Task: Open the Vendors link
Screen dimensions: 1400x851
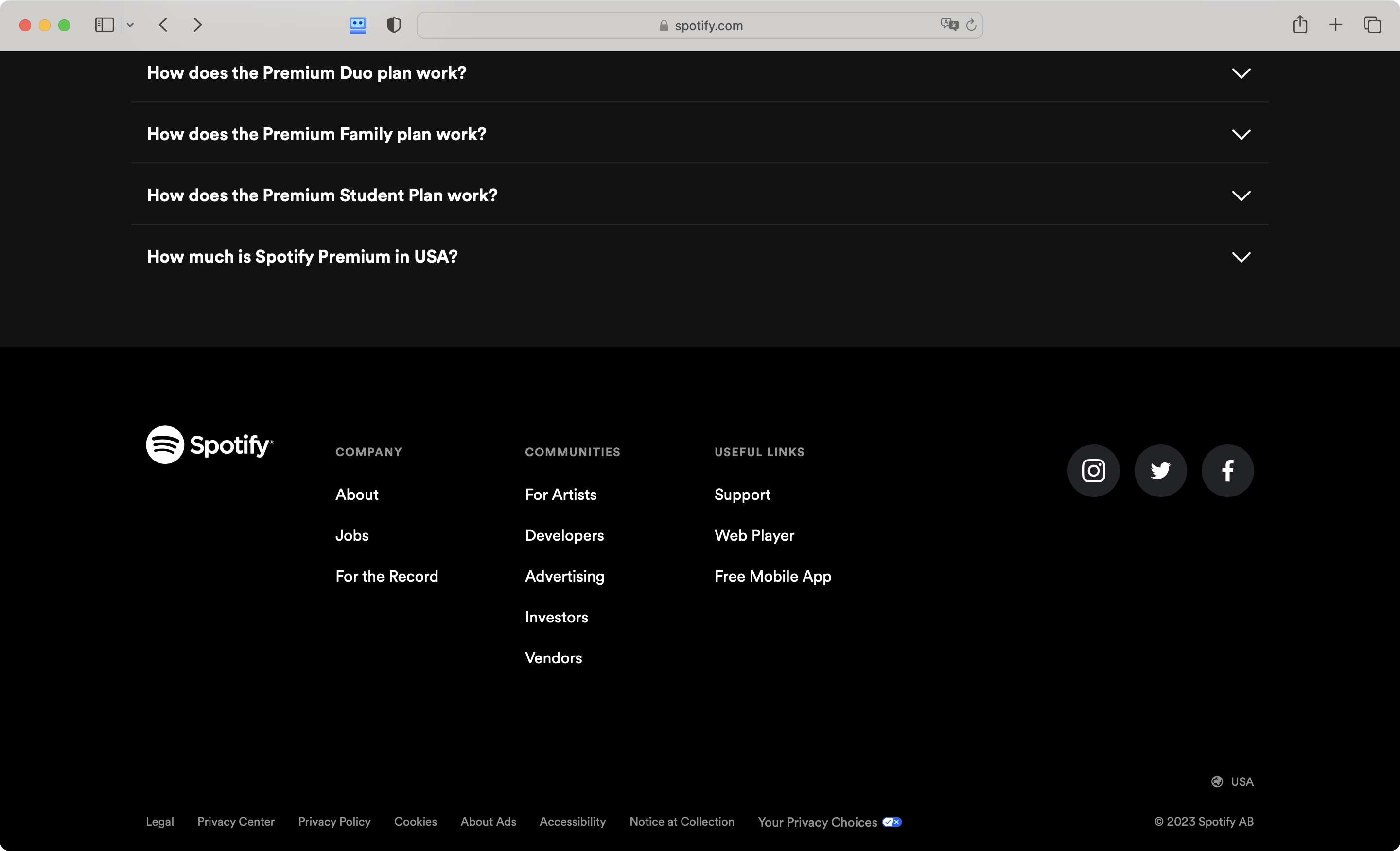Action: pos(553,658)
